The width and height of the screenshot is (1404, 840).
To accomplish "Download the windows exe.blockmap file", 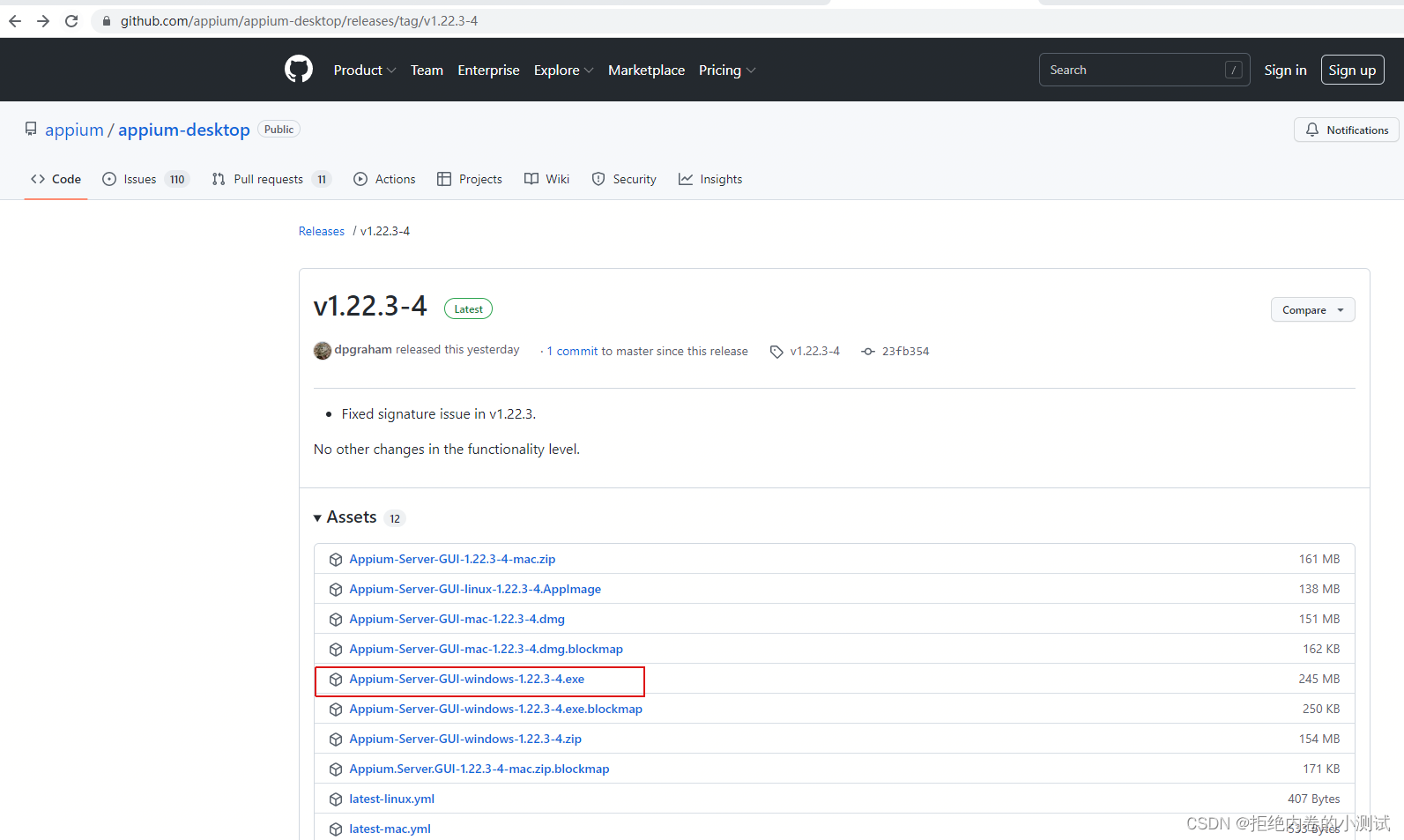I will [x=495, y=709].
